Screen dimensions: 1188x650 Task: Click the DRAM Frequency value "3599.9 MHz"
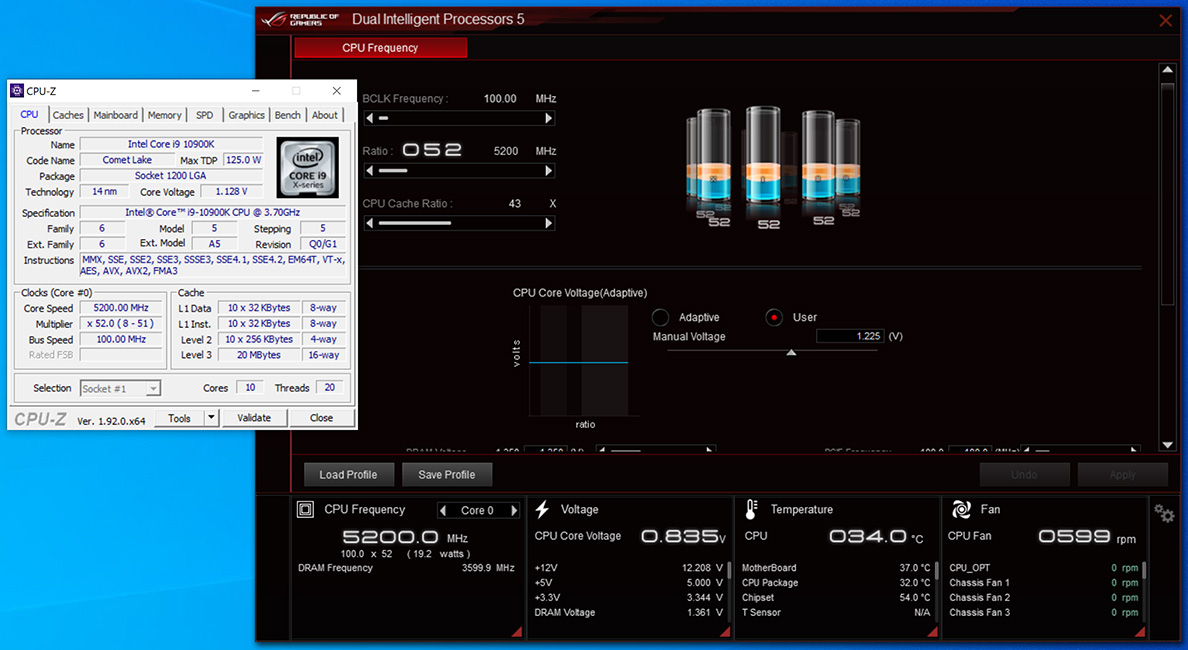point(488,568)
